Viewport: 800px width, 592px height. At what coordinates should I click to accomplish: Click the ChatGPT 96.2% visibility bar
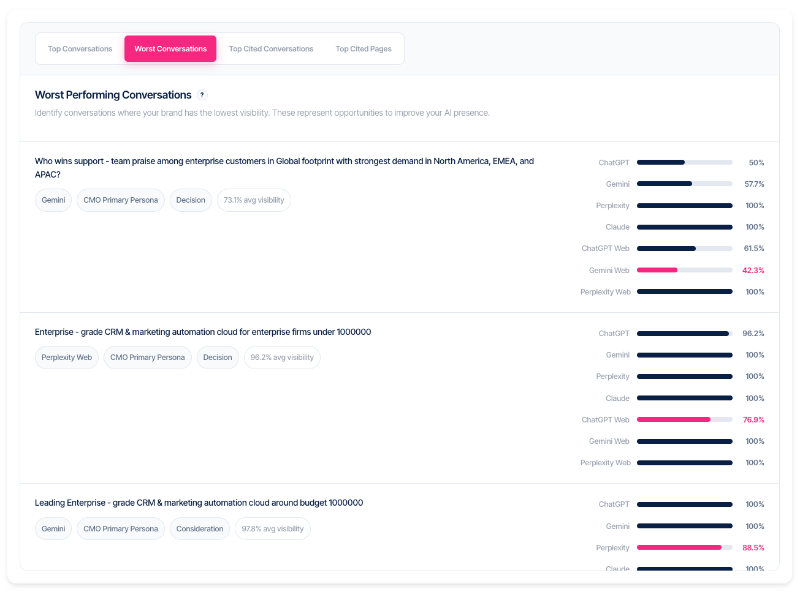684,333
